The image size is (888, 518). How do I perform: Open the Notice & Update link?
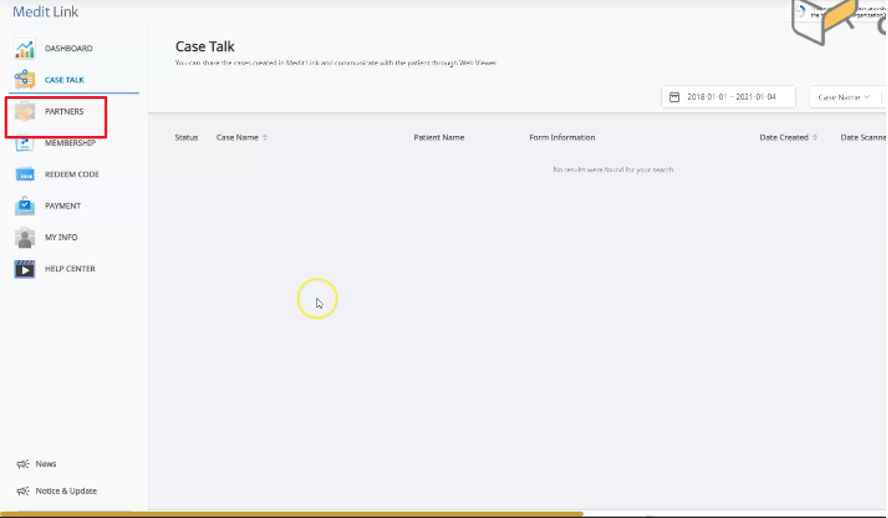point(66,491)
